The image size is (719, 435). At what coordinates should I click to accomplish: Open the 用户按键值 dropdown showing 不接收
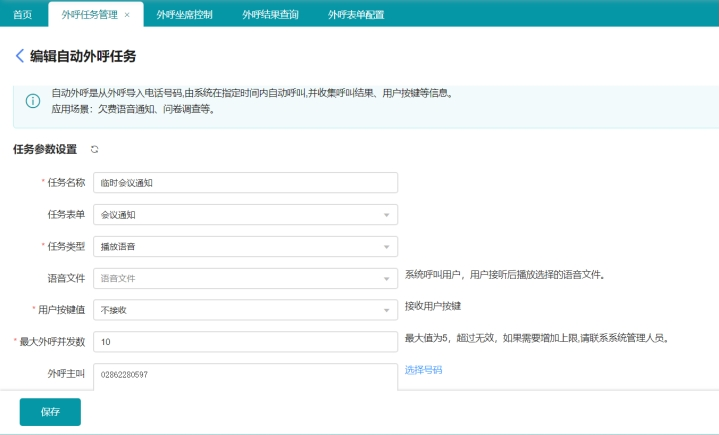[x=244, y=310]
